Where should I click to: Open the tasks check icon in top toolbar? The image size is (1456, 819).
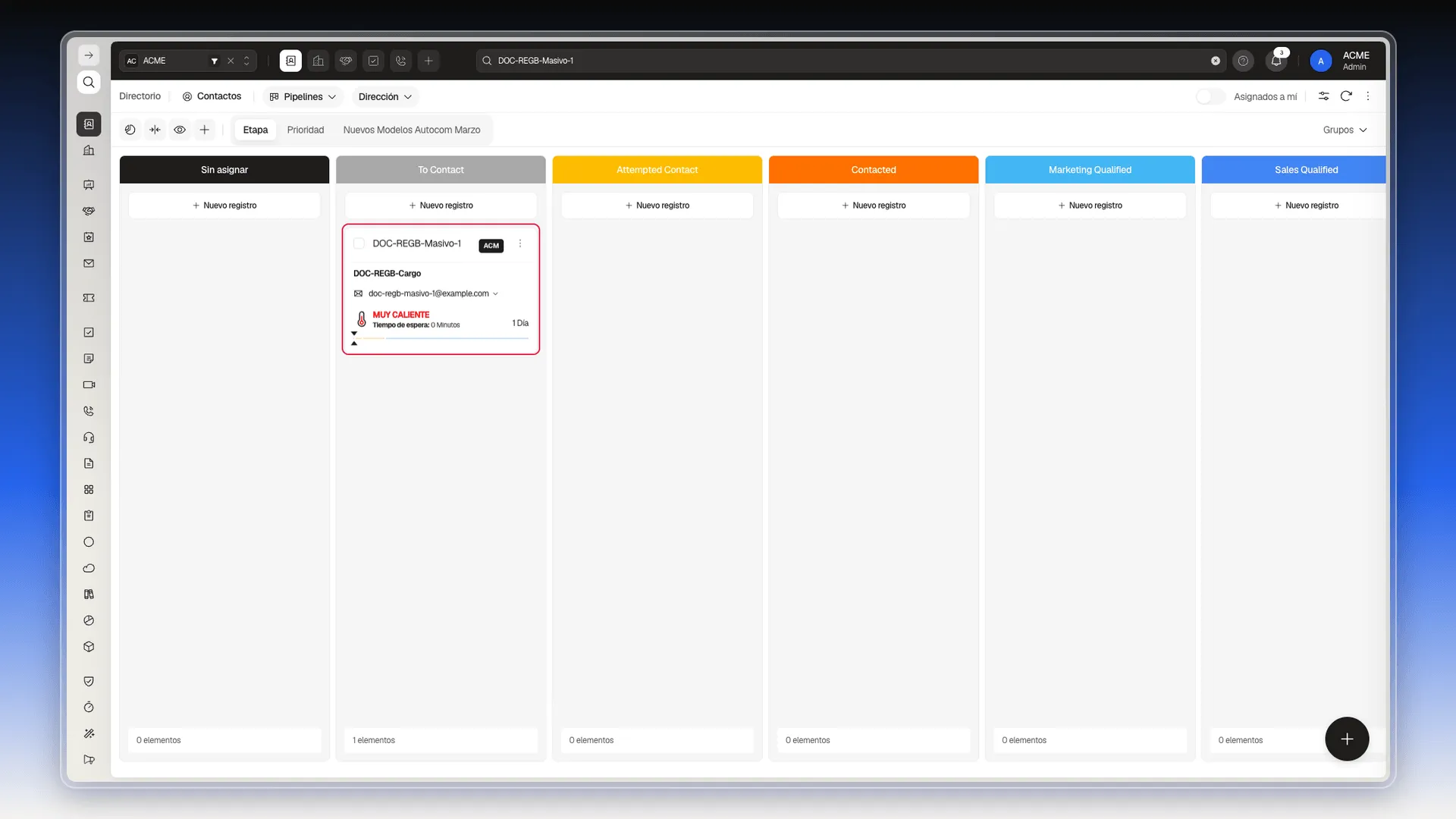(x=373, y=61)
